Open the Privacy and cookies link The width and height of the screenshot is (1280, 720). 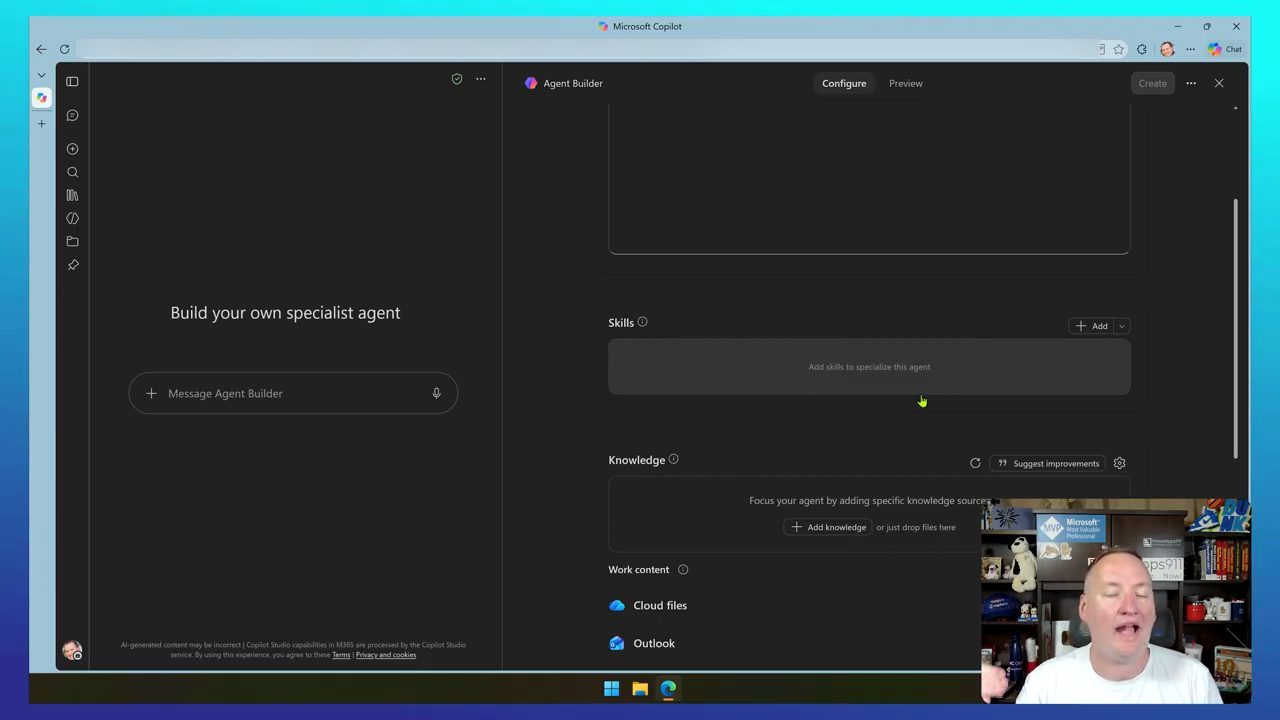point(386,655)
